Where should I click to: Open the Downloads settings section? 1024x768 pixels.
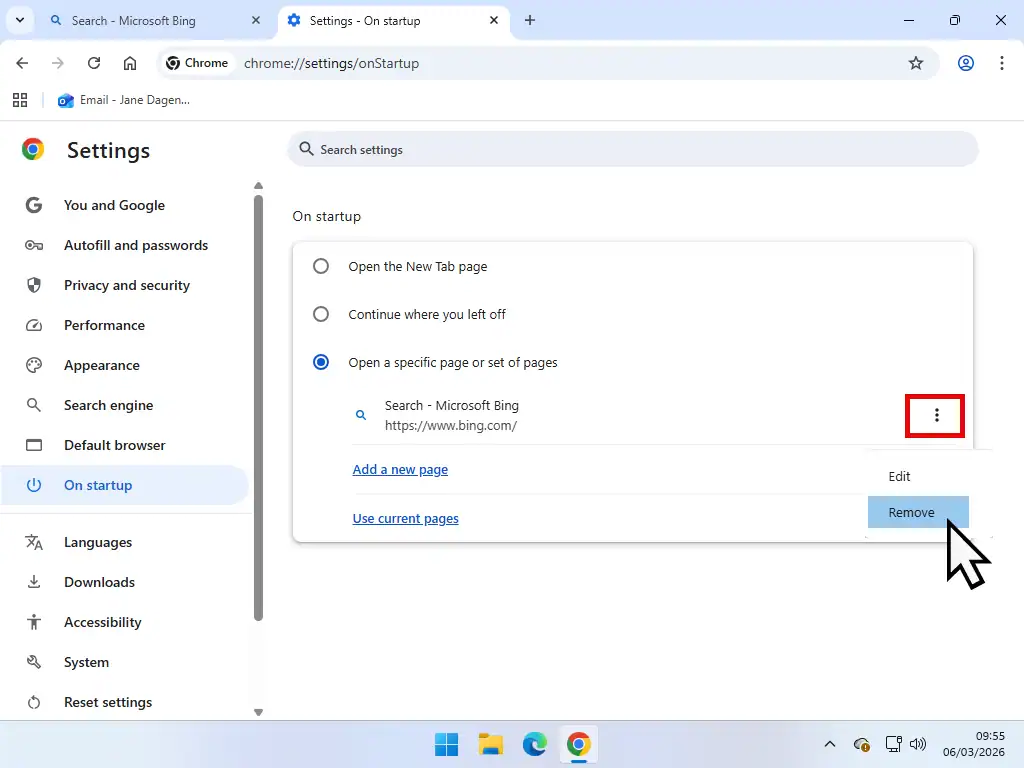pos(99,582)
